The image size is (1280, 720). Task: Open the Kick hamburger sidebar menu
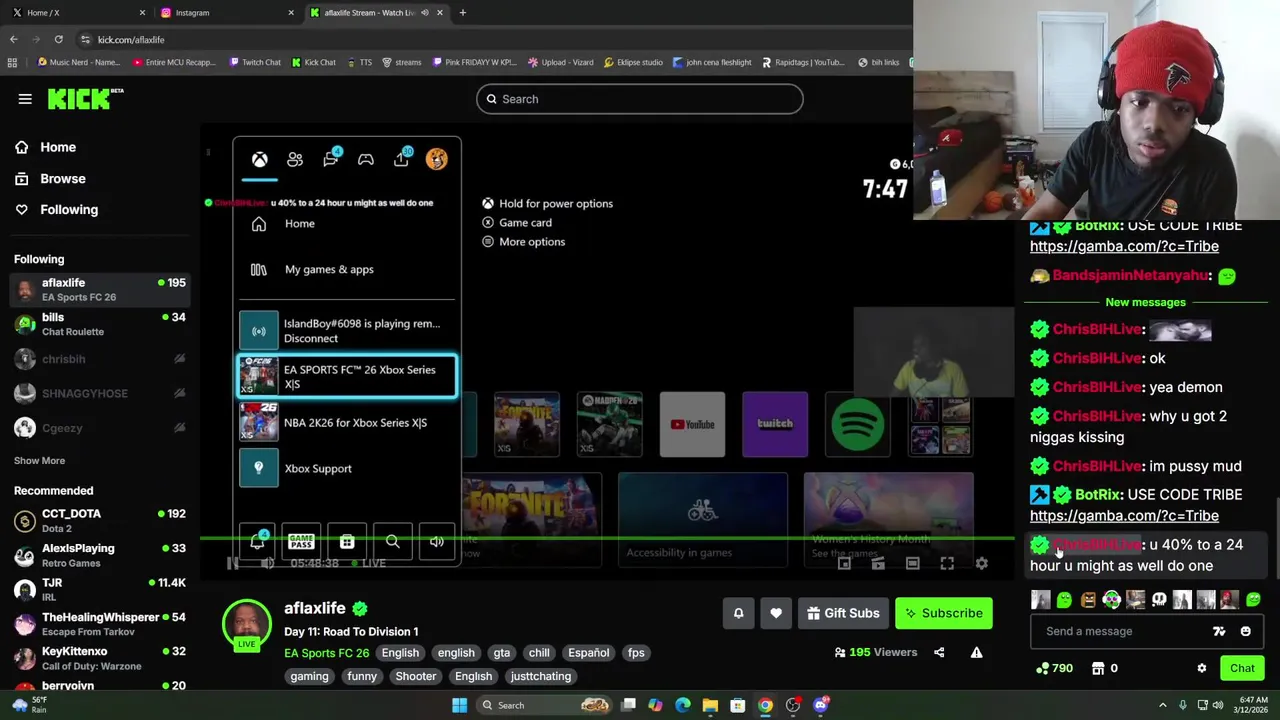click(25, 99)
